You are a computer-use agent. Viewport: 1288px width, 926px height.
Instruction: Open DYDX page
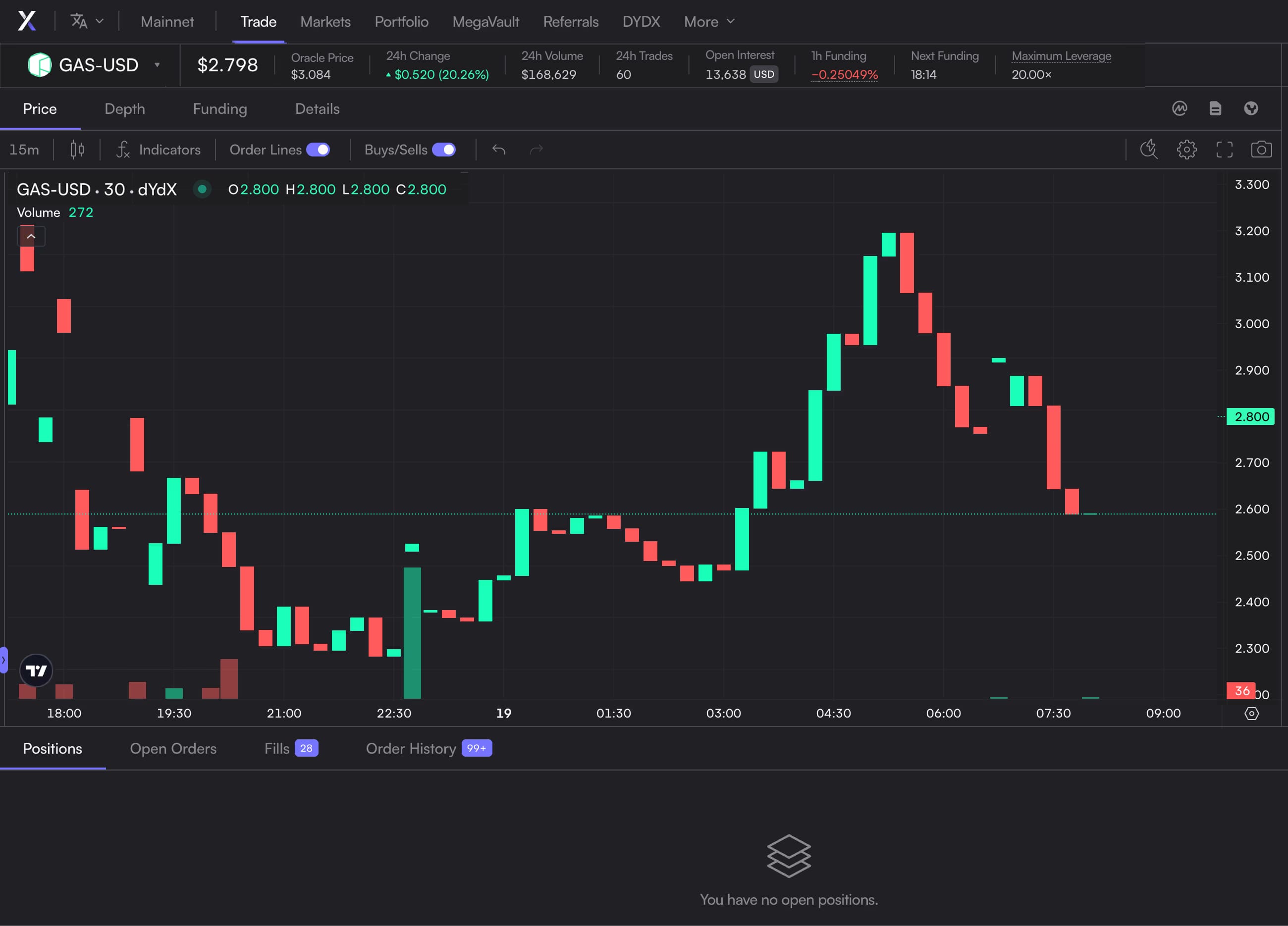(x=641, y=22)
